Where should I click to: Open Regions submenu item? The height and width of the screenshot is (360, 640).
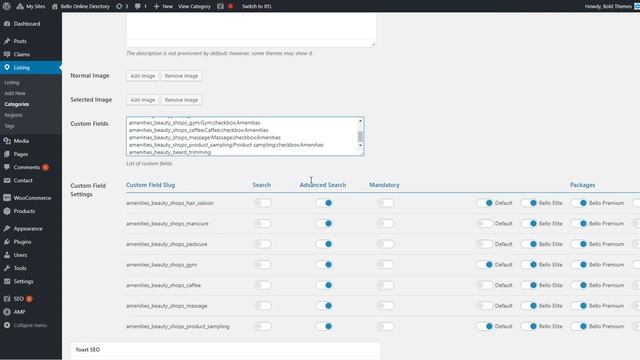coord(13,116)
